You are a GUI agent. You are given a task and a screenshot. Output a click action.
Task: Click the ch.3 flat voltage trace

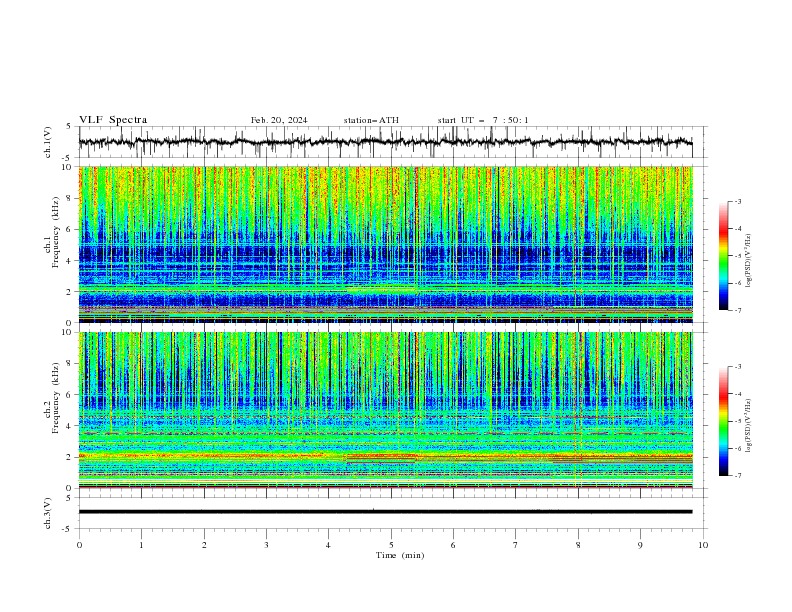pos(385,512)
